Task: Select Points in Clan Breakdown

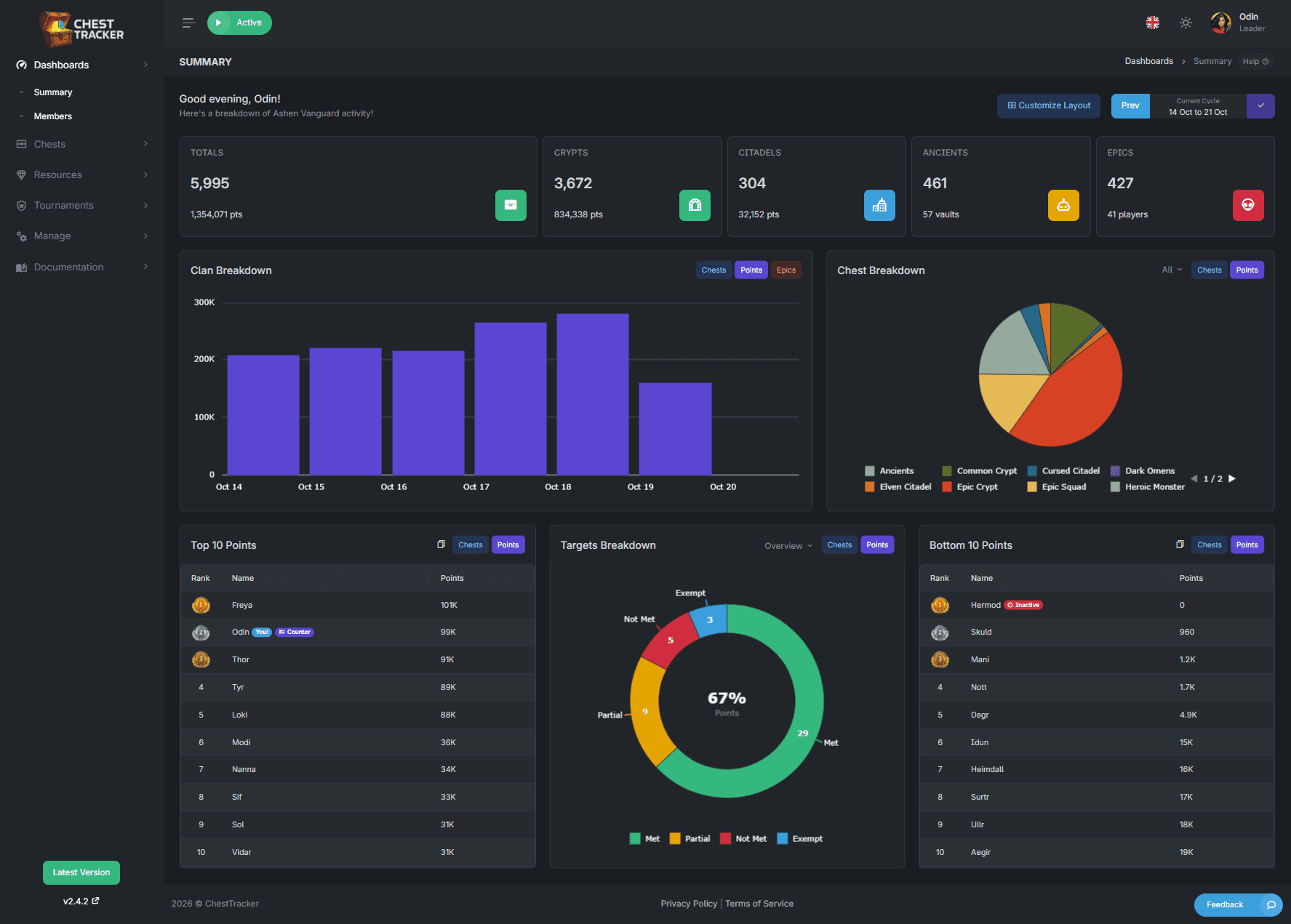Action: [x=751, y=270]
